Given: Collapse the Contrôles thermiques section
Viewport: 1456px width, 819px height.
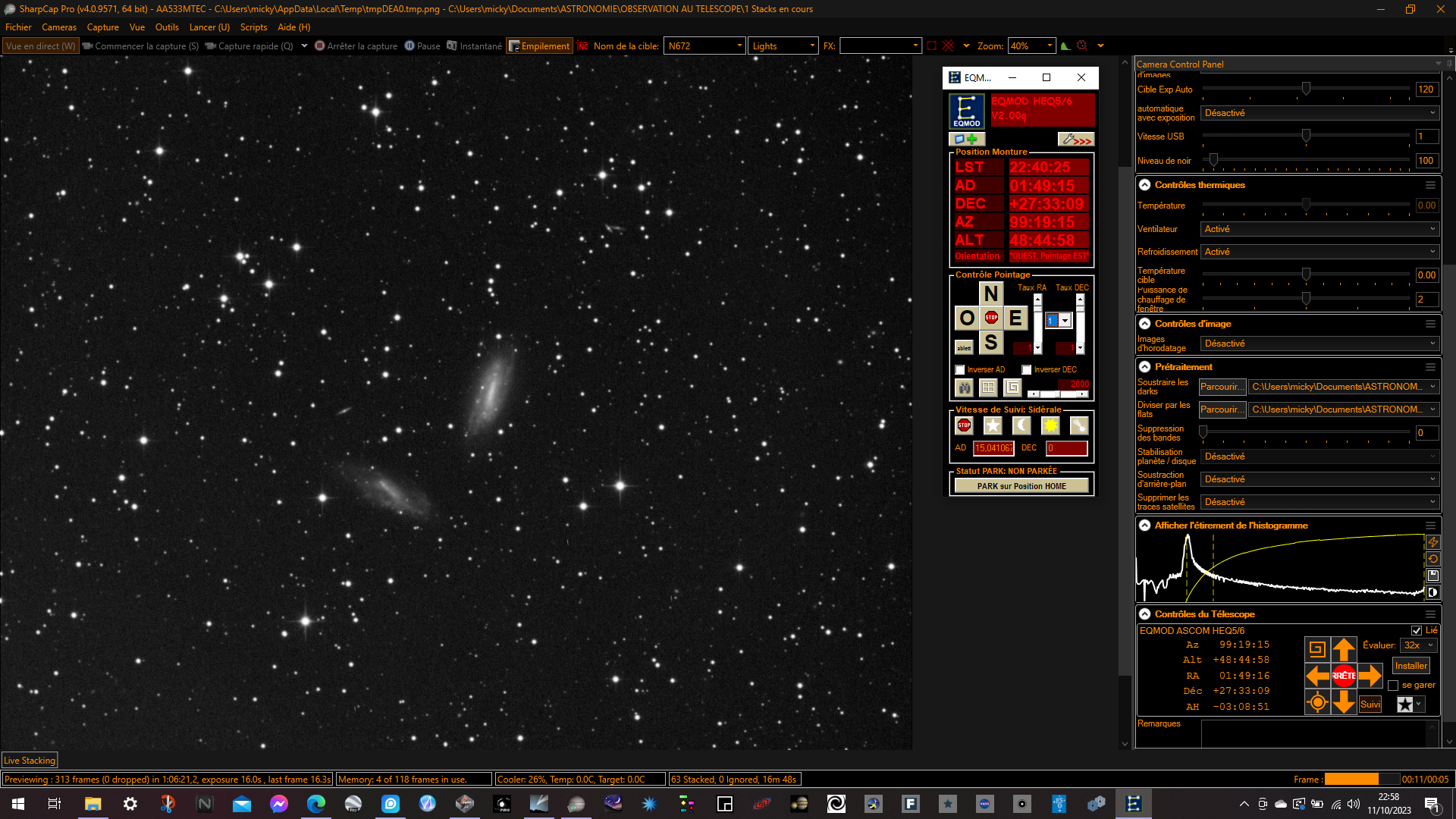Looking at the screenshot, I should [1145, 185].
